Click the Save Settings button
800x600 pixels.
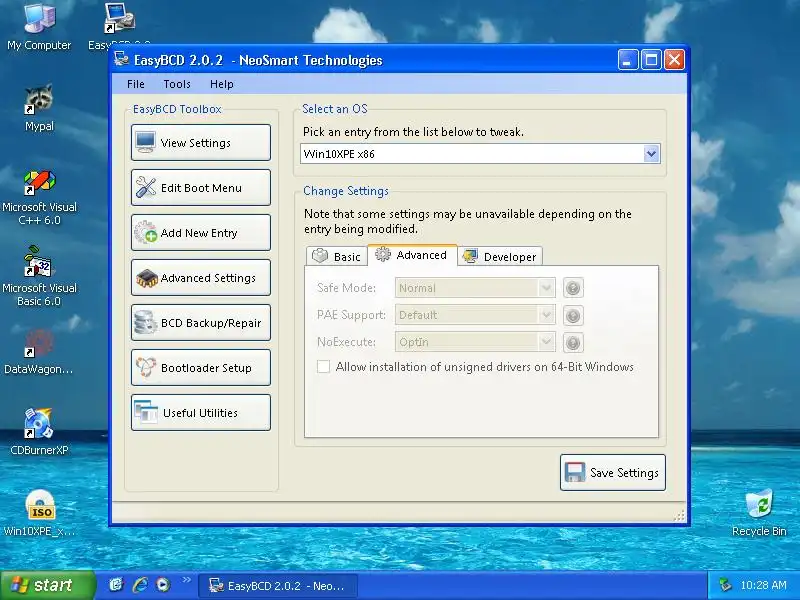click(x=613, y=472)
